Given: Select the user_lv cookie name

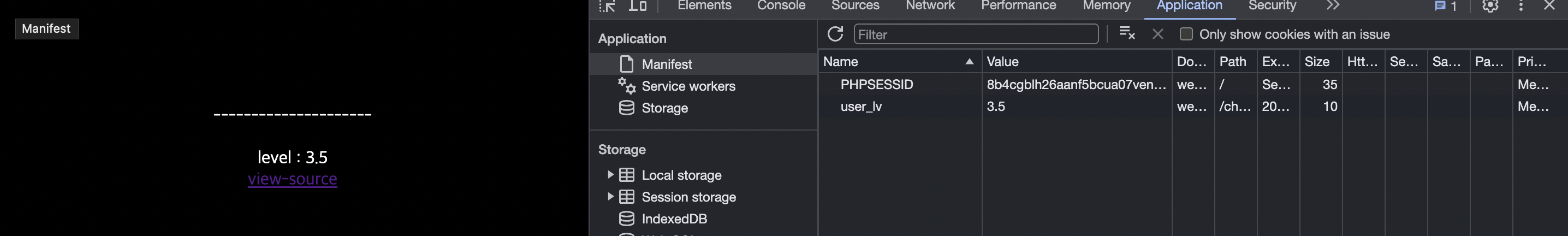Looking at the screenshot, I should pyautogui.click(x=860, y=106).
